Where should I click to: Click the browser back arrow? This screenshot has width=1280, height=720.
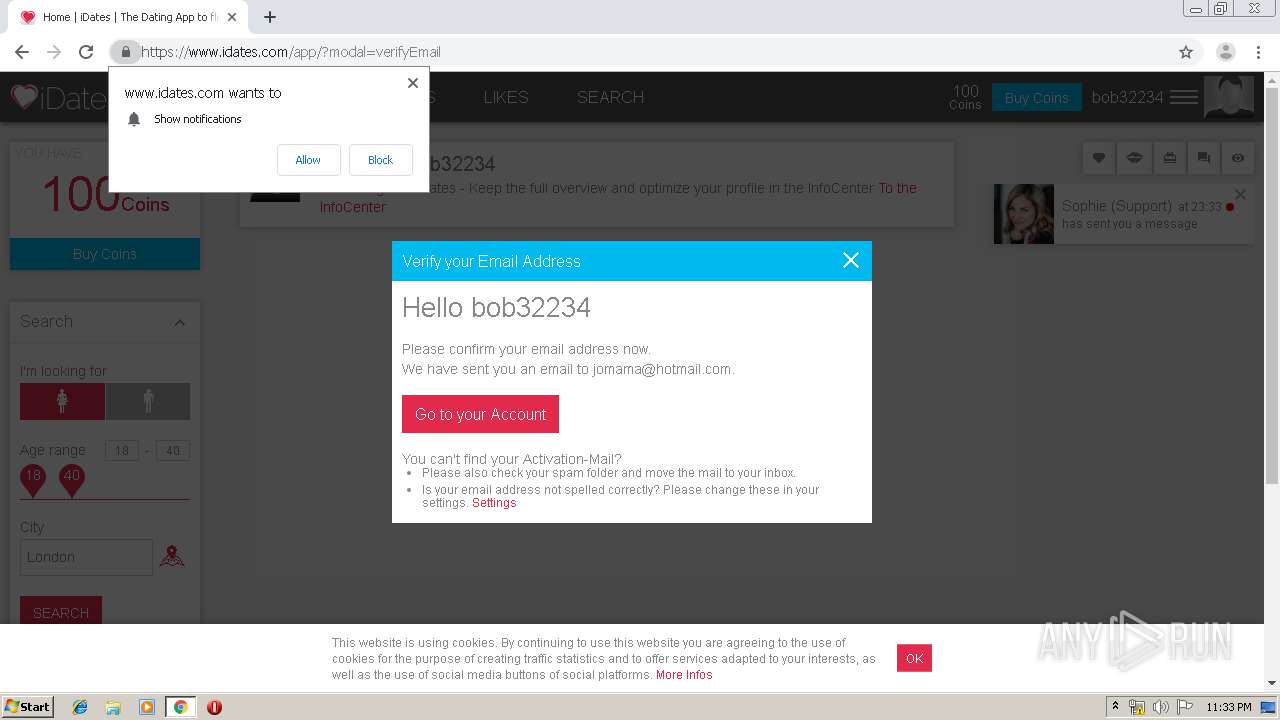(x=22, y=52)
